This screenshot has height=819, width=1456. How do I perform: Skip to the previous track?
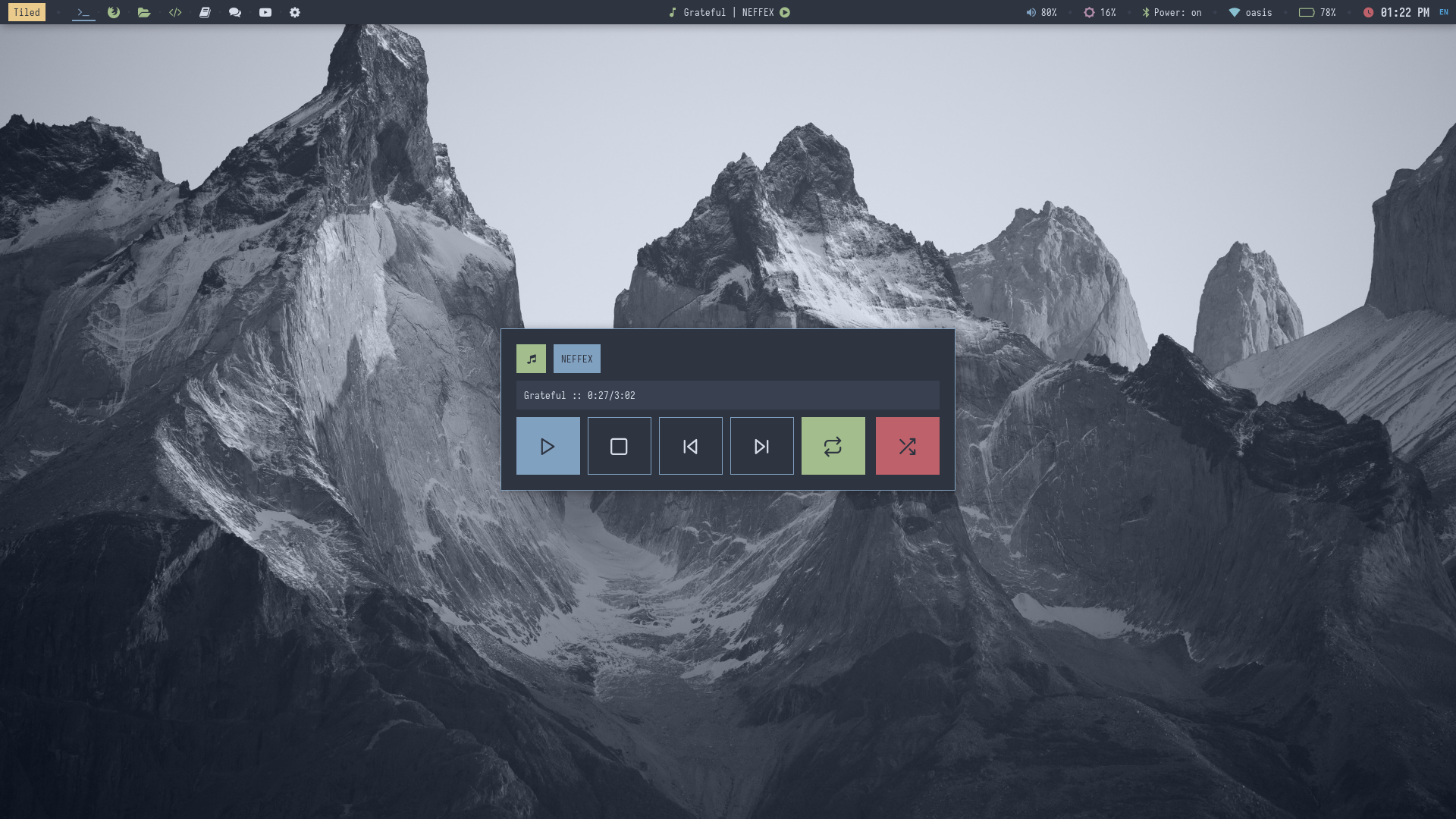pyautogui.click(x=690, y=446)
